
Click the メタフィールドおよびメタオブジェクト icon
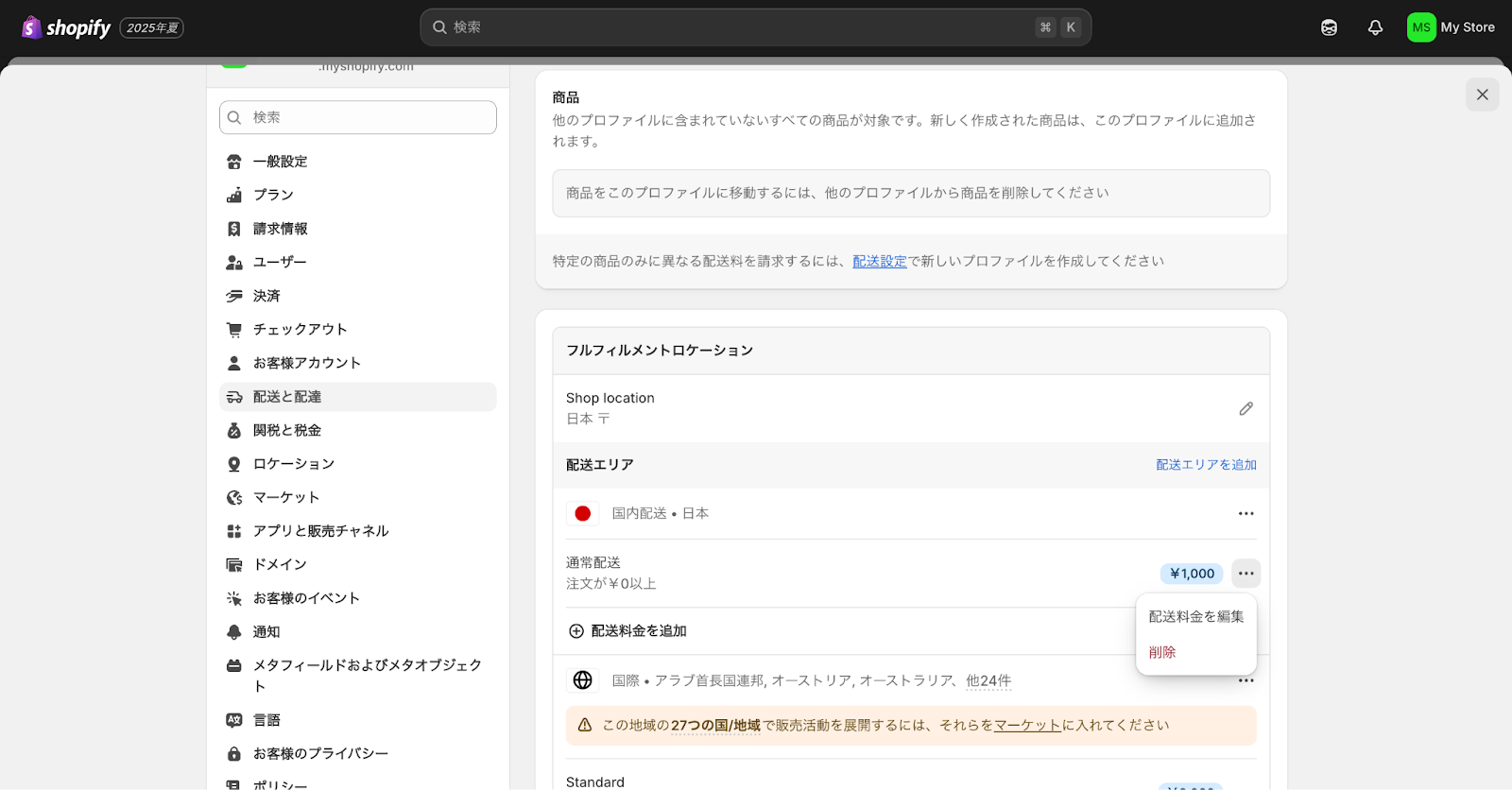tap(234, 665)
